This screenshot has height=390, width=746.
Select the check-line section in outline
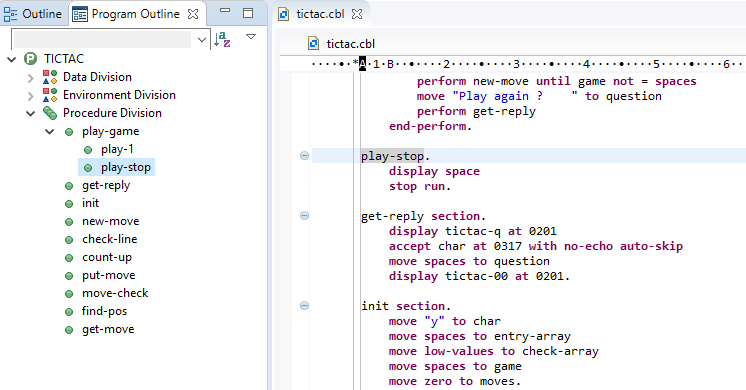pyautogui.click(x=109, y=239)
